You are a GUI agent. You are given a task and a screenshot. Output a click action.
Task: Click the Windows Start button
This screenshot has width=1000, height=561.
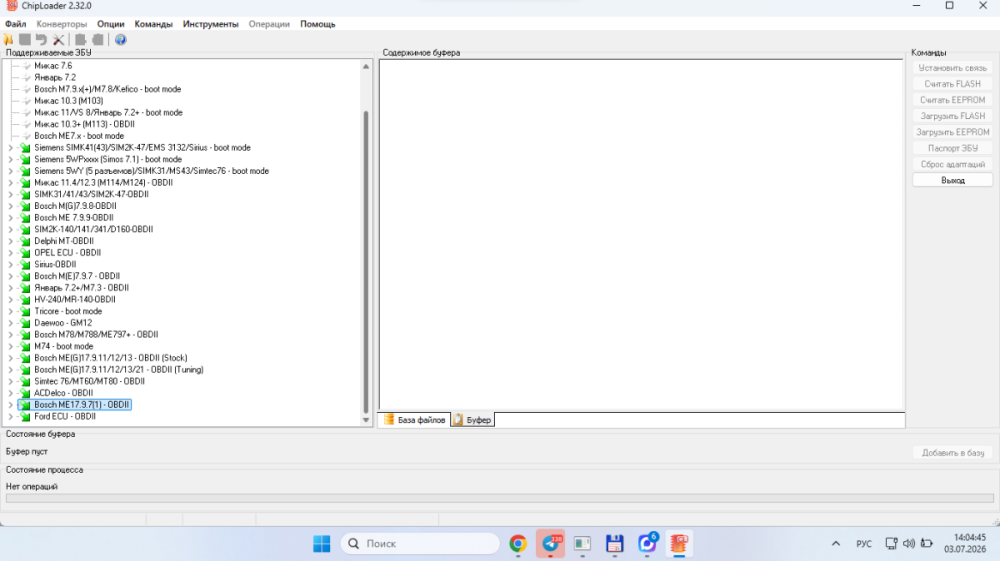coord(322,543)
